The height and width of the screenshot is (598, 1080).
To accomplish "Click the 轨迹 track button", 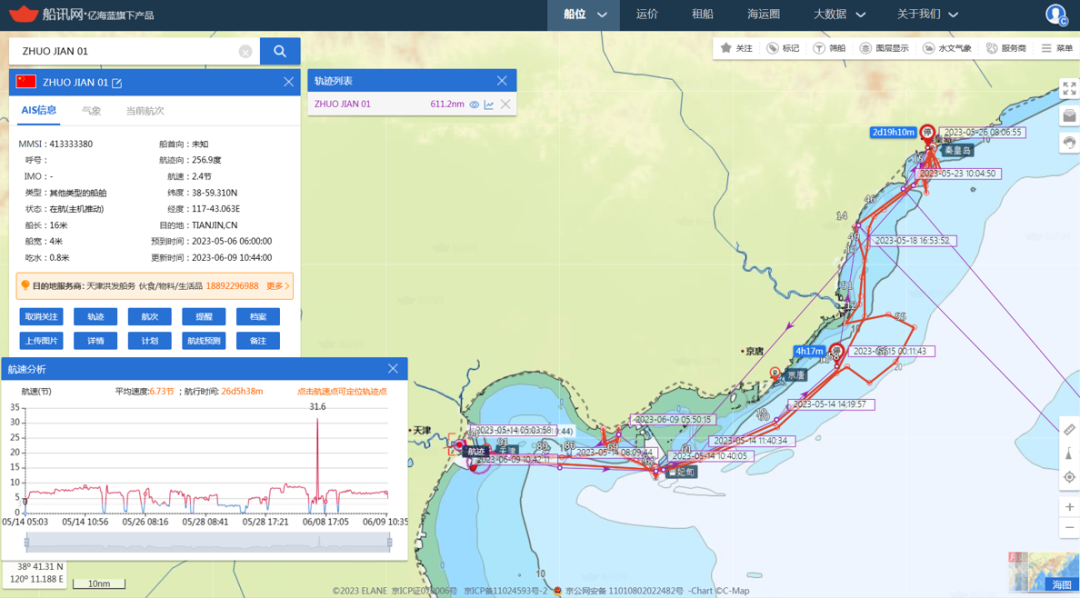I will [96, 317].
